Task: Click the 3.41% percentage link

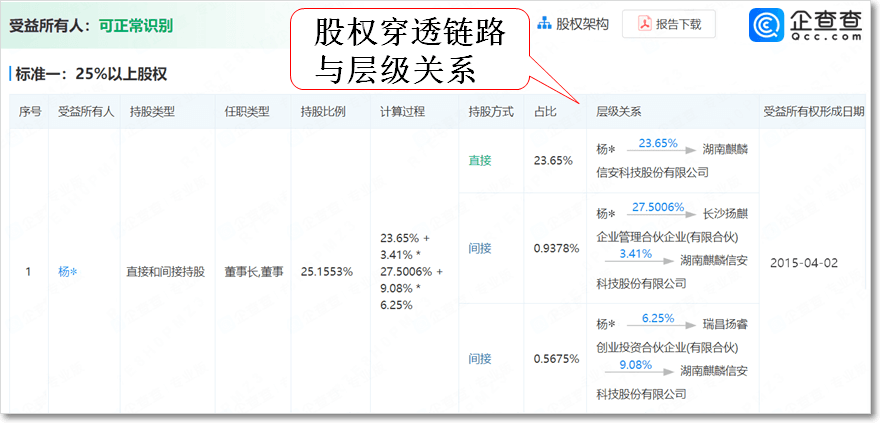Action: [x=635, y=254]
